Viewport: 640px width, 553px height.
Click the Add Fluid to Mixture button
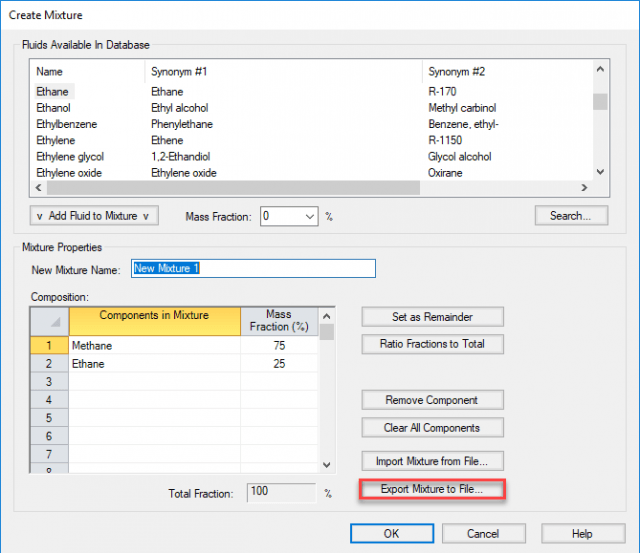tap(94, 215)
